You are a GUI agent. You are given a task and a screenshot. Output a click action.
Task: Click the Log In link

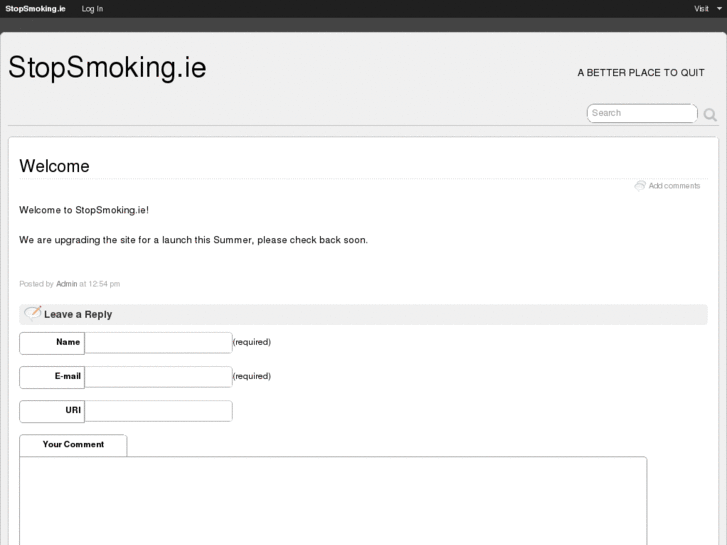pos(92,8)
